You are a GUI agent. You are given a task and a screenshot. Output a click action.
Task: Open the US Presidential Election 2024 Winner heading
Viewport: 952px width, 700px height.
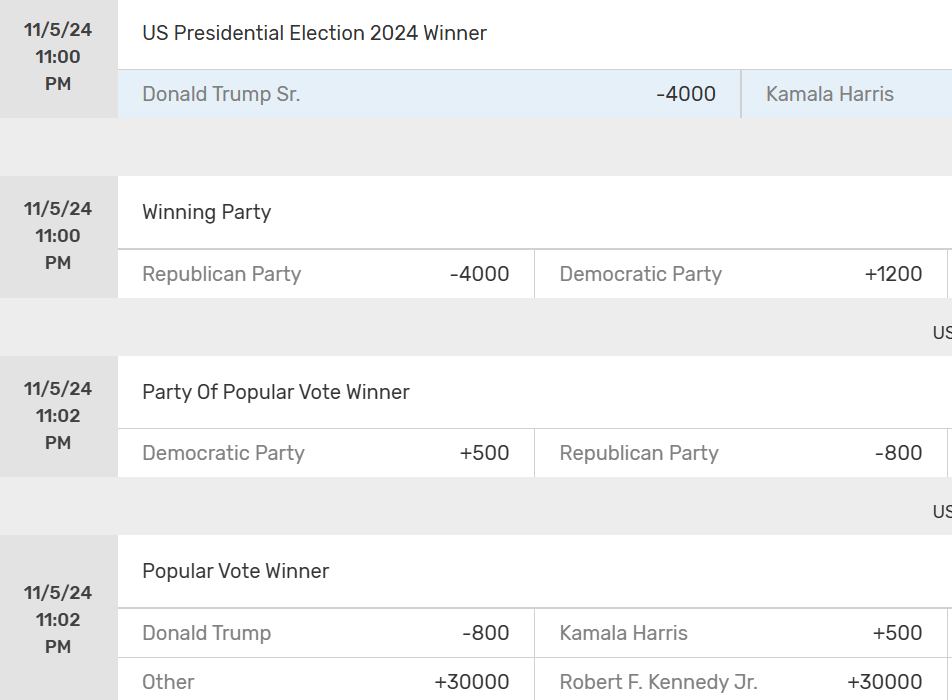314,33
